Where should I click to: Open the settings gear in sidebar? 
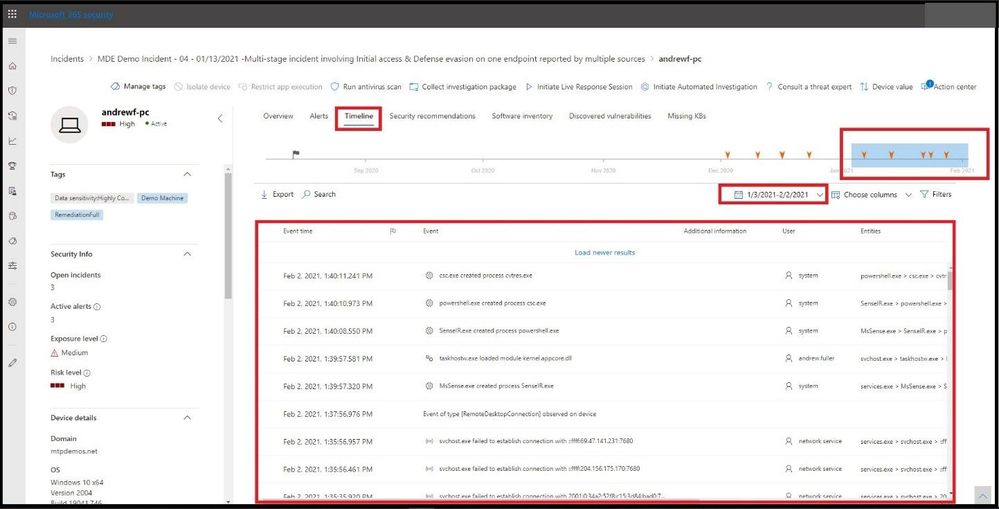pos(12,302)
